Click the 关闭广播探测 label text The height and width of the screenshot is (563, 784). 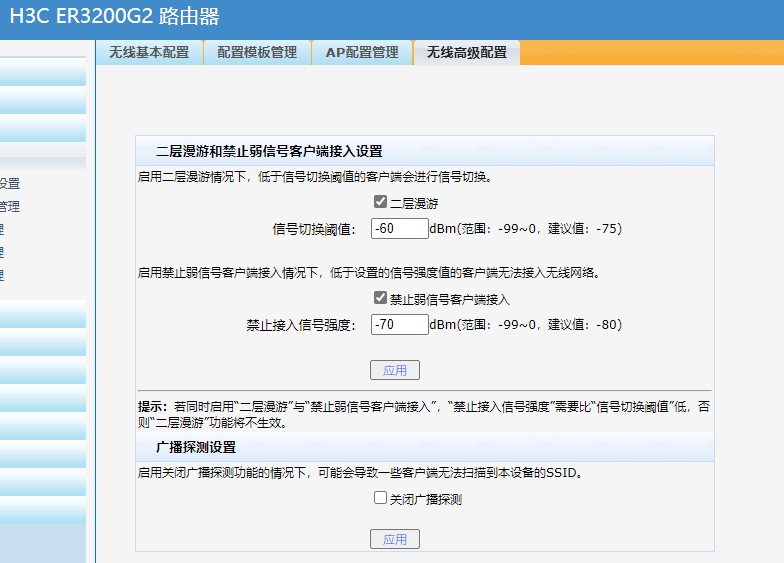click(426, 500)
